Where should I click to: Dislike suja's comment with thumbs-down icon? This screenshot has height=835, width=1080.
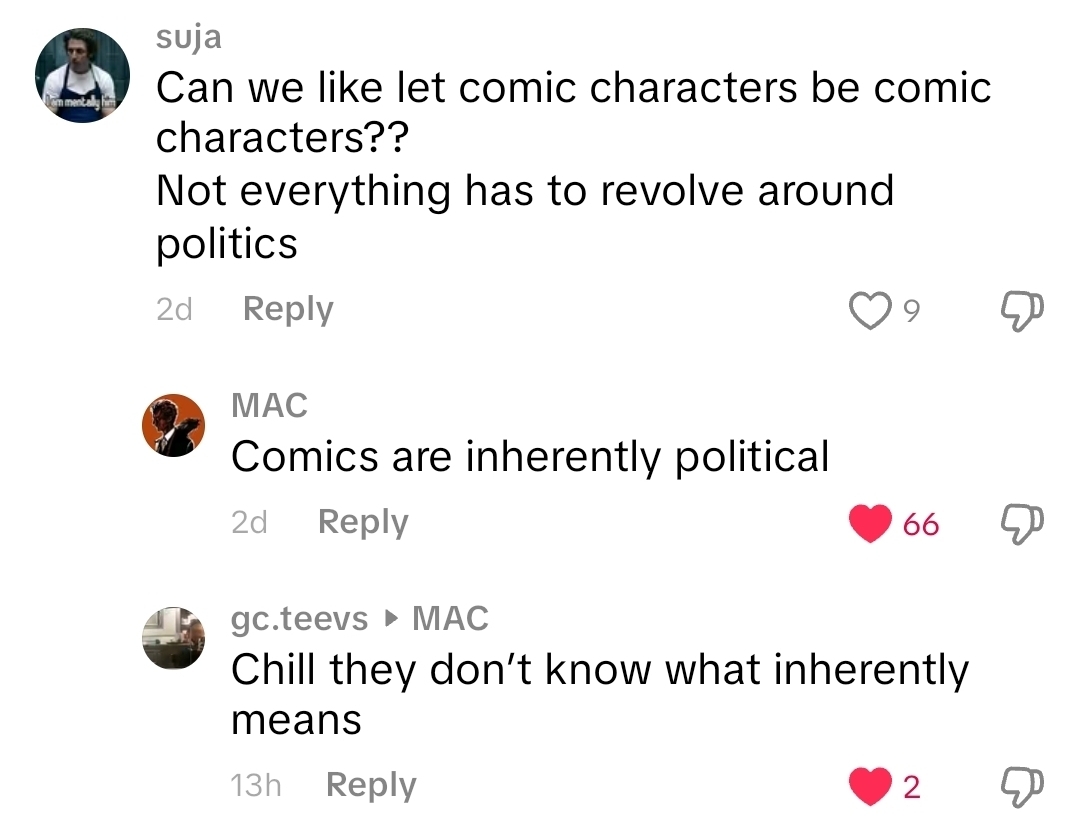tap(1020, 311)
